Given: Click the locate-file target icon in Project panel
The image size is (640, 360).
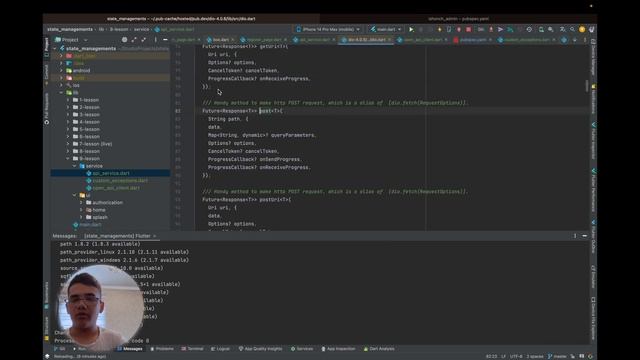Looking at the screenshot, I should (x=124, y=40).
